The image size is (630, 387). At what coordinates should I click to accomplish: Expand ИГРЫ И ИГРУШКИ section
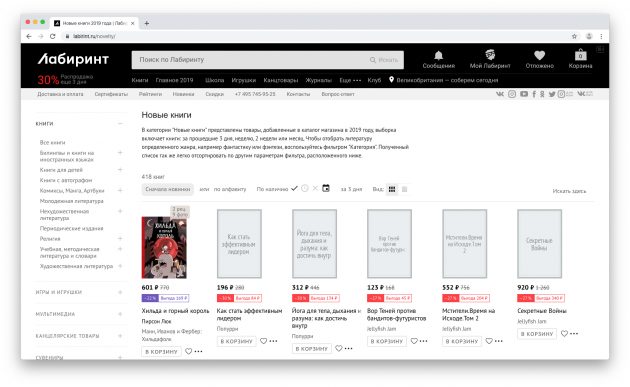coord(120,292)
